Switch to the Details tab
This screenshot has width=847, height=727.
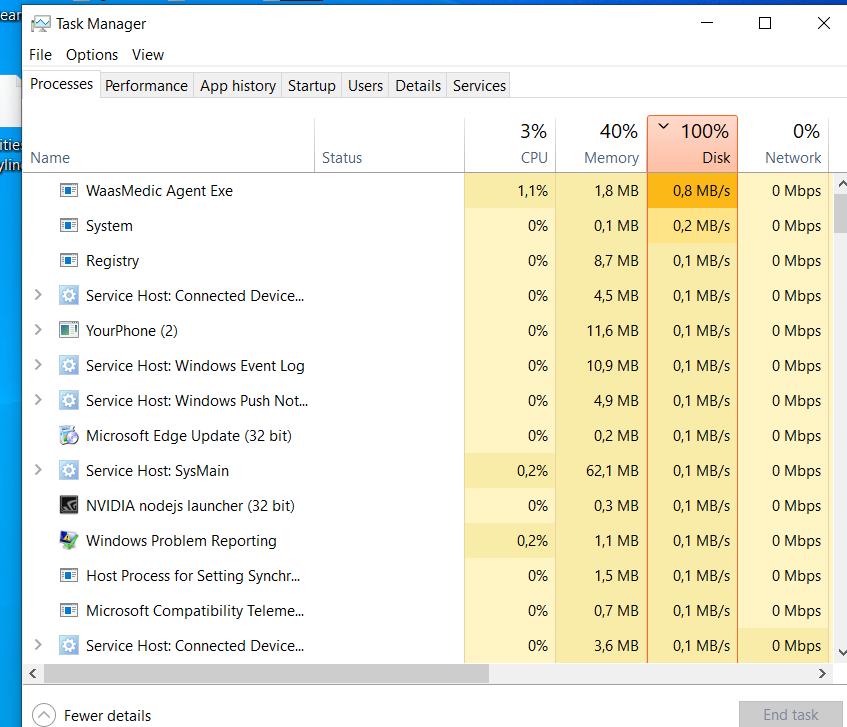coord(418,86)
